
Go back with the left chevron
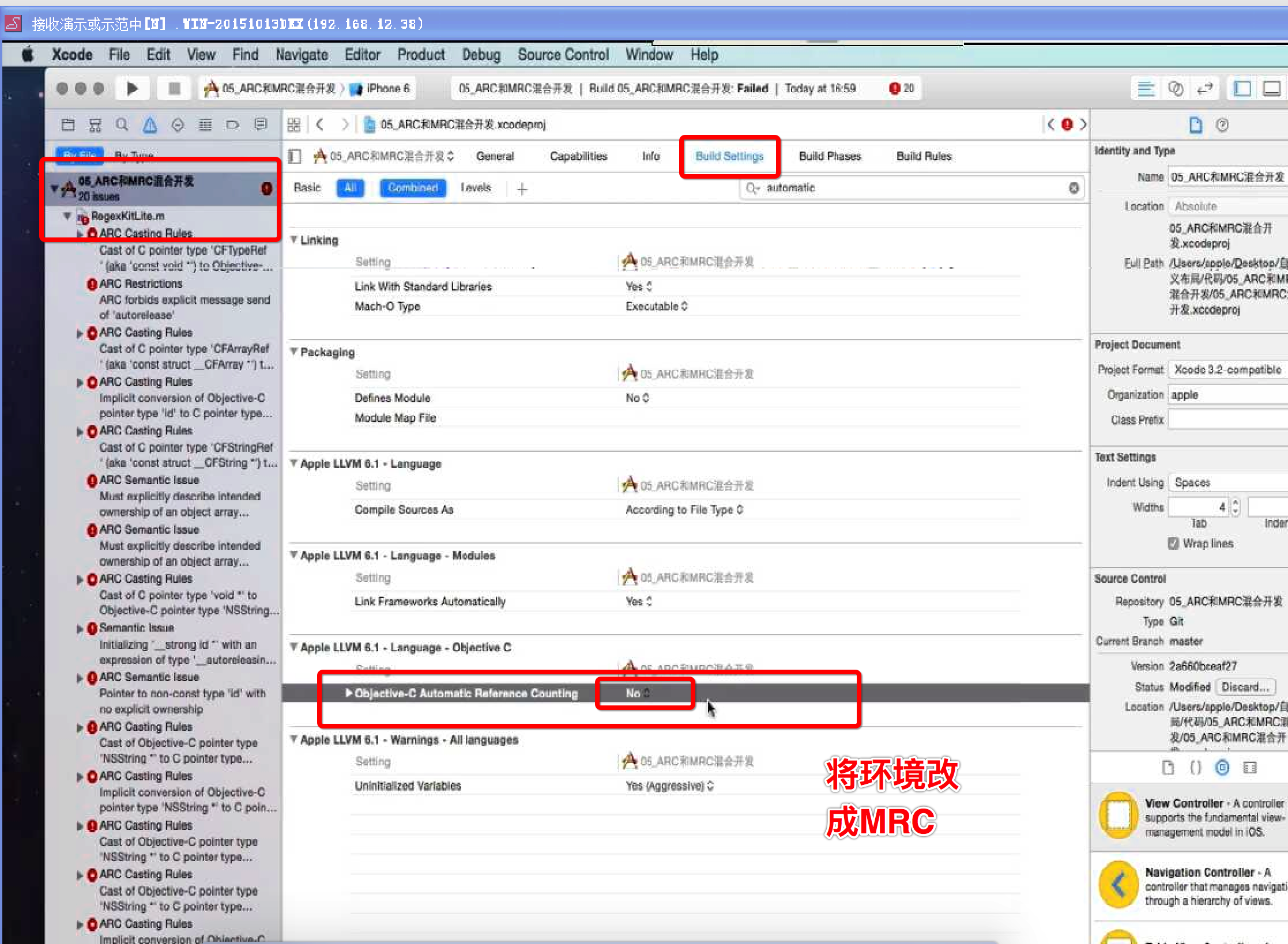(x=320, y=124)
